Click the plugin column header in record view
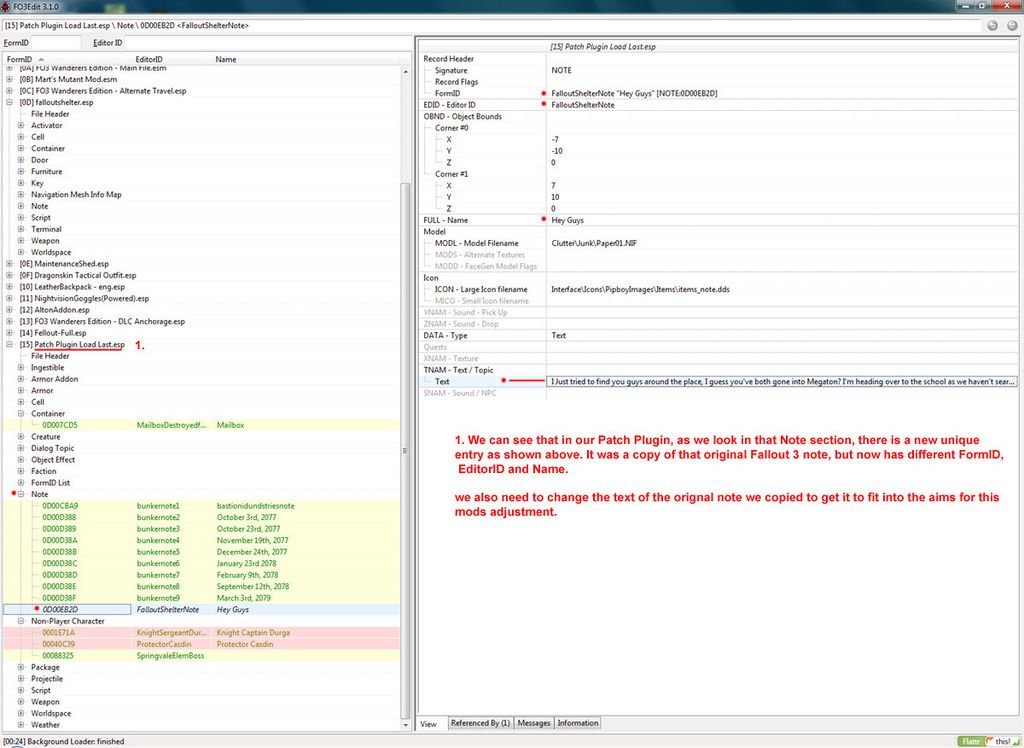This screenshot has width=1024, height=748. tap(782, 47)
